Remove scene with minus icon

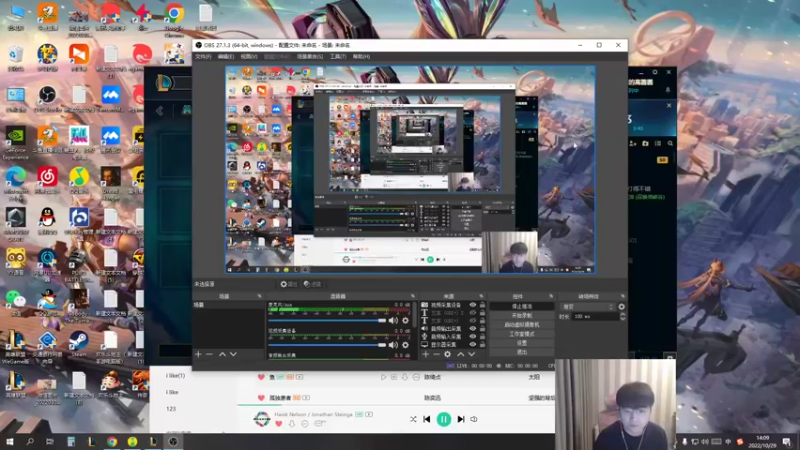click(209, 354)
